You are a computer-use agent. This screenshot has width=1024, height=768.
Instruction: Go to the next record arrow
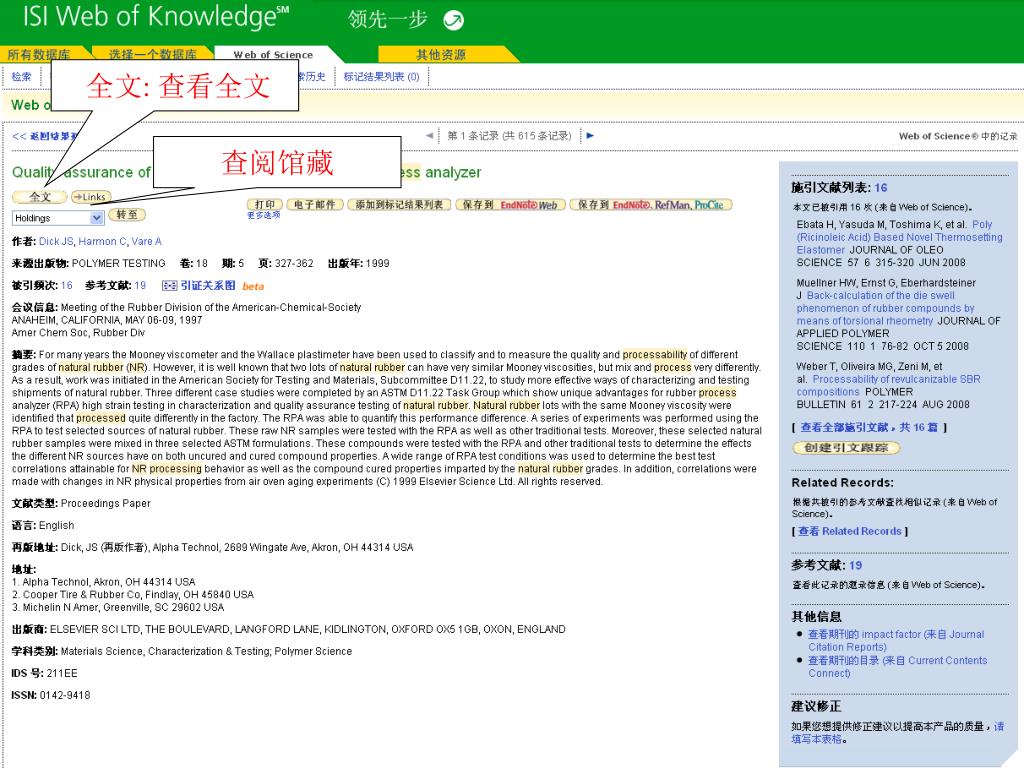590,136
